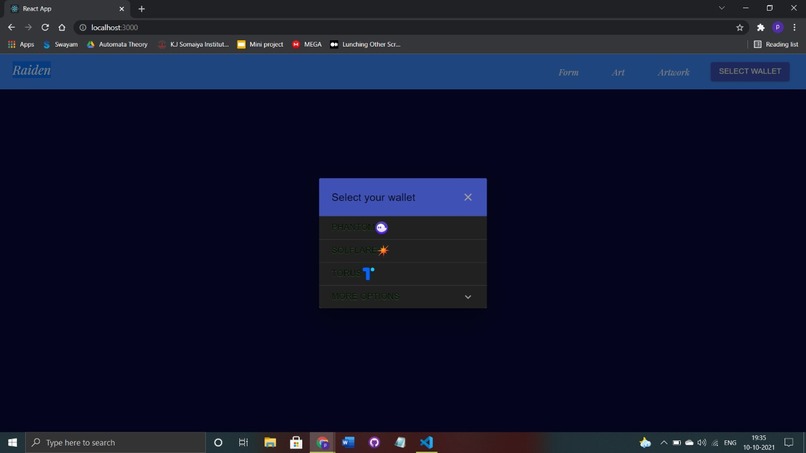Reload the current page
806x453 pixels.
pyautogui.click(x=45, y=27)
